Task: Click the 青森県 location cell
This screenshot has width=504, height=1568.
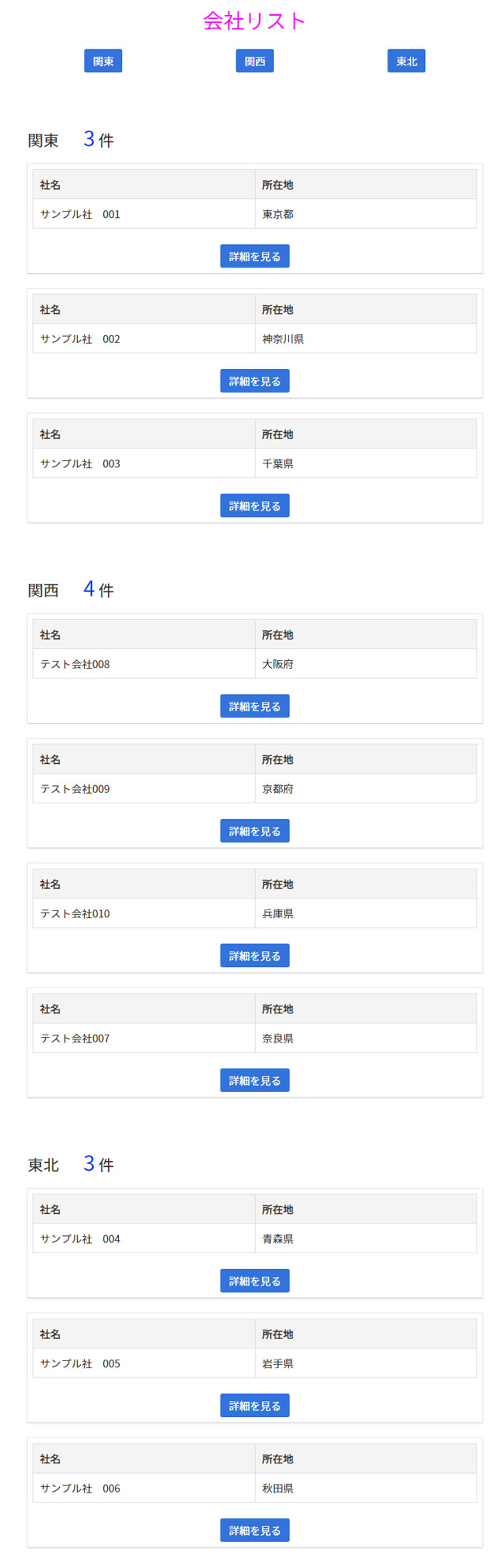Action: coord(366,1238)
